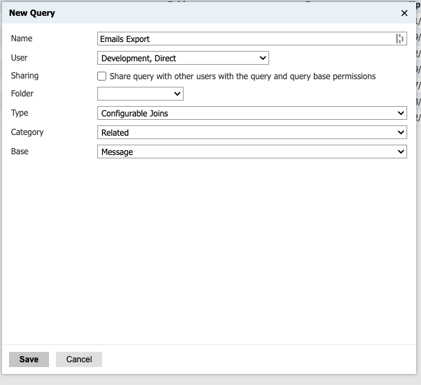Open the User dropdown showing Development, Direct
Viewport: 421px width, 385px height.
(183, 58)
